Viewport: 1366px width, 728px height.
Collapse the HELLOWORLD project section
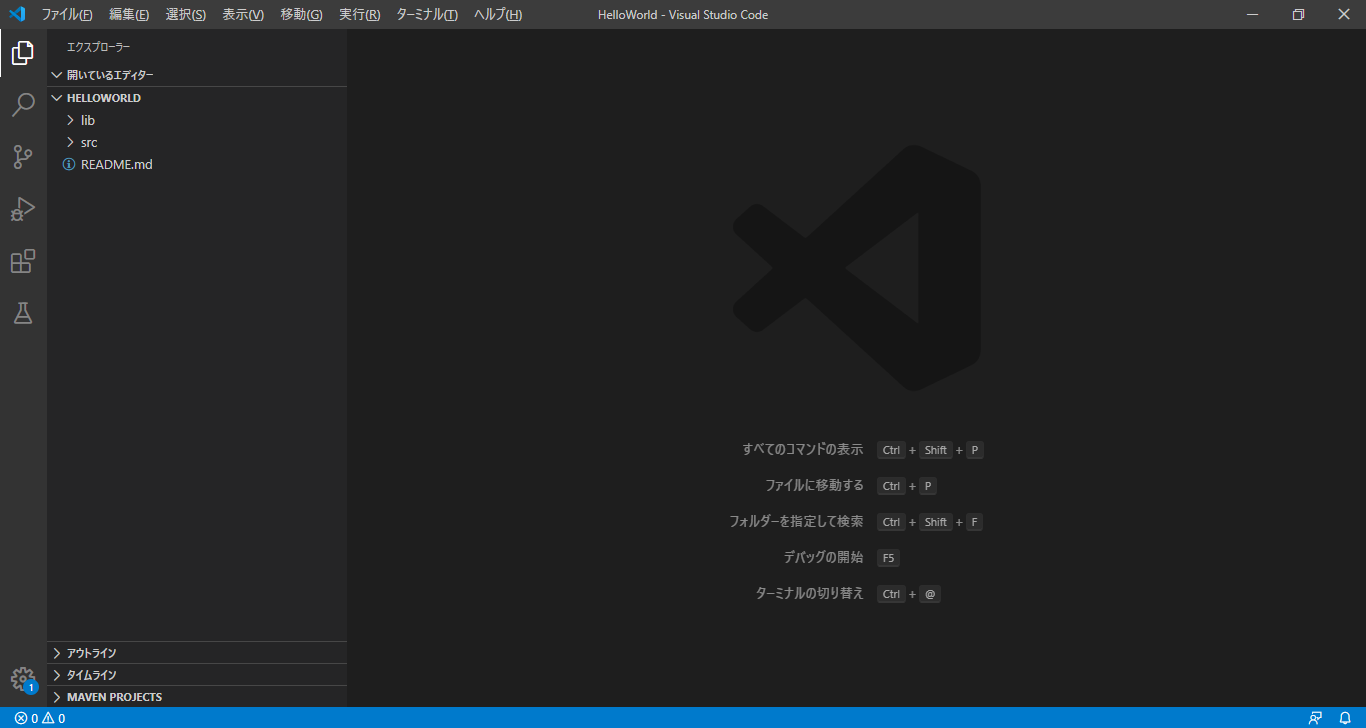197,98
